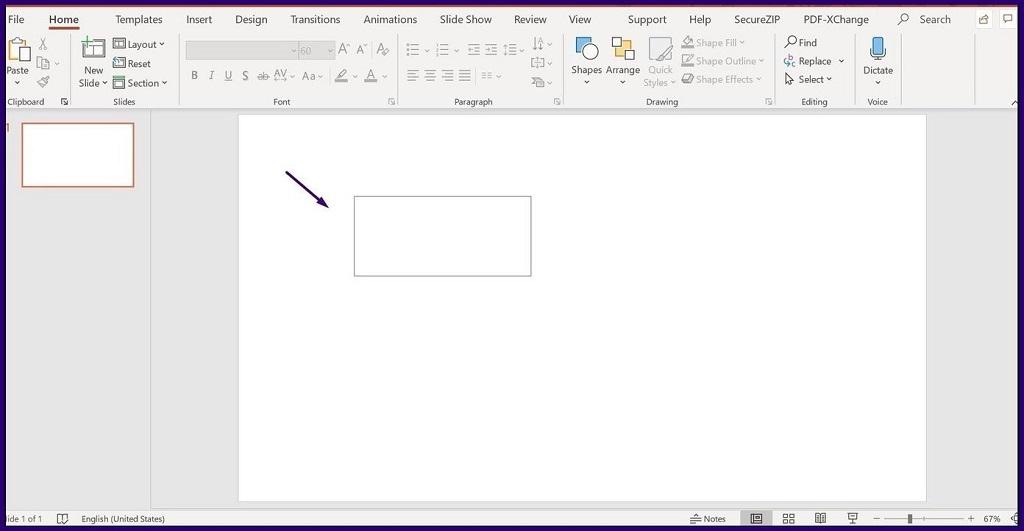The height and width of the screenshot is (531, 1024).
Task: Clear all formatting with the eraser A icon
Action: pyautogui.click(x=383, y=50)
